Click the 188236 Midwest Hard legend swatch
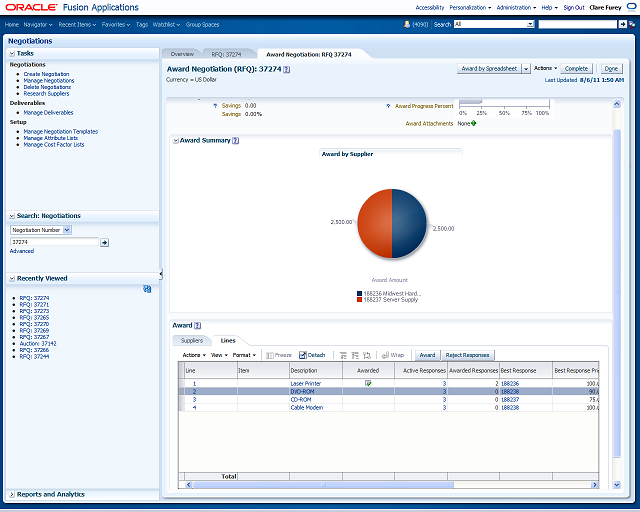 [359, 294]
